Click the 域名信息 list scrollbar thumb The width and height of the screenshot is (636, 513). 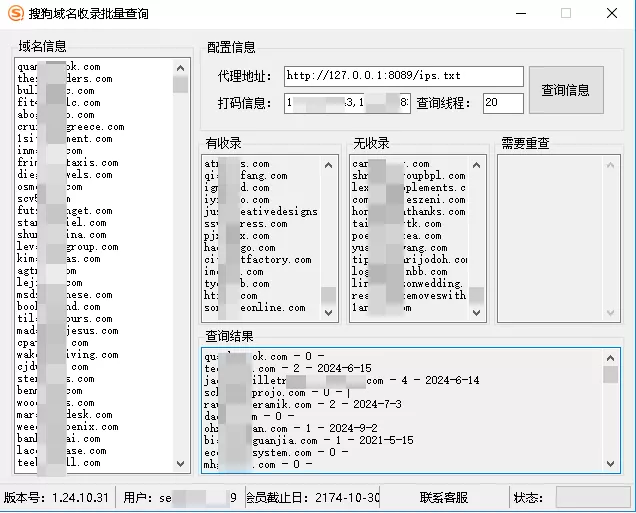[180, 85]
